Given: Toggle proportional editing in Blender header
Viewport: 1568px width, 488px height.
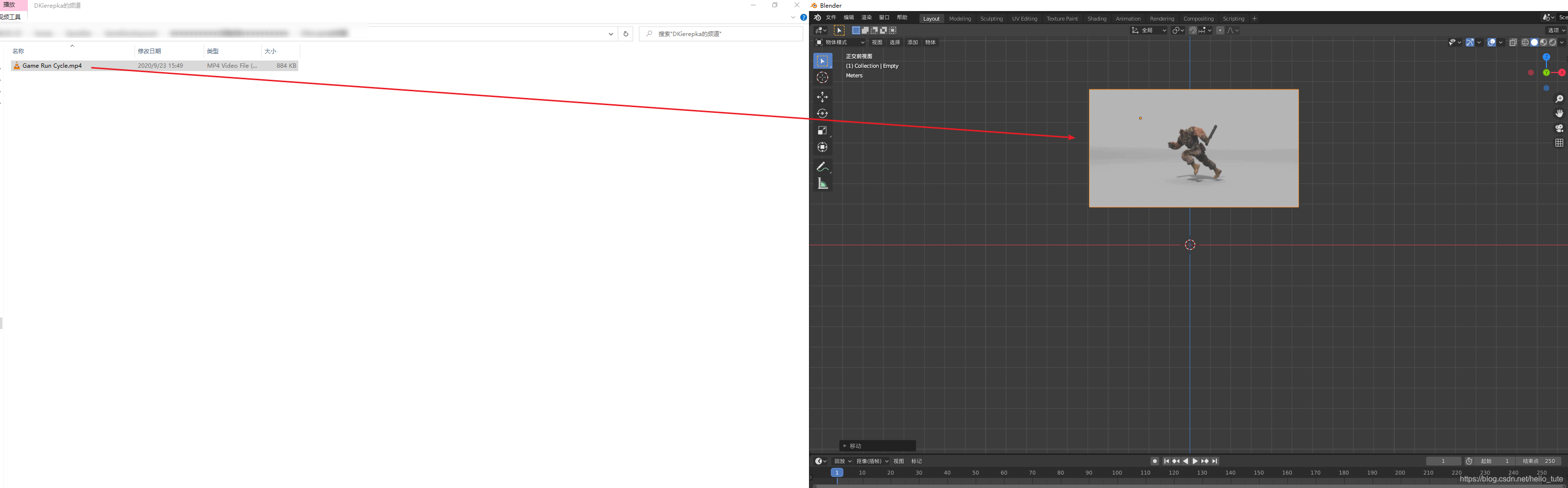Looking at the screenshot, I should (1220, 30).
